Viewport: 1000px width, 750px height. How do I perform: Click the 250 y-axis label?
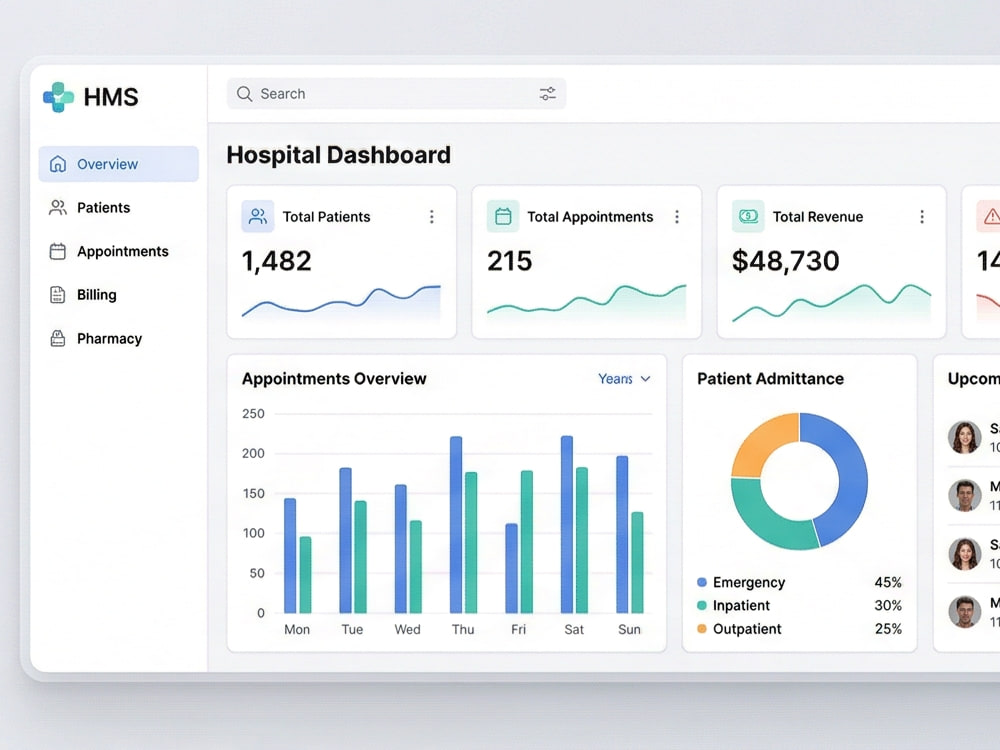pos(253,414)
